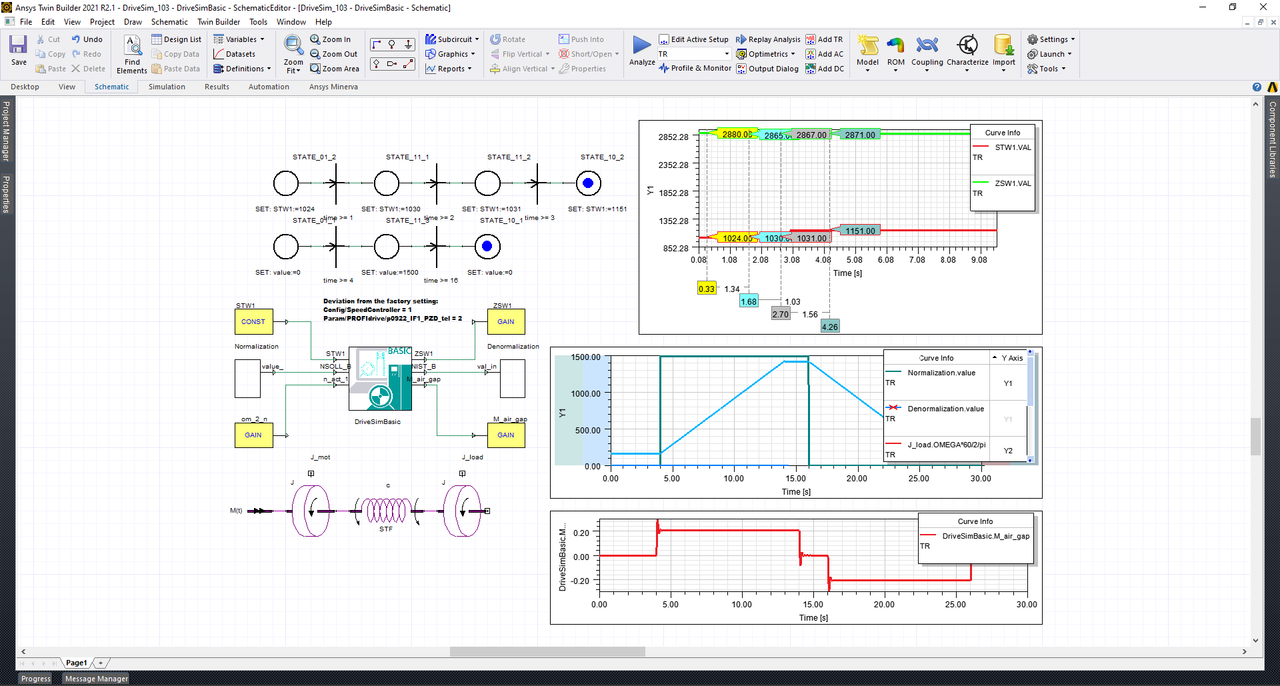
Task: Open the Twin Builder menu
Action: (x=219, y=21)
